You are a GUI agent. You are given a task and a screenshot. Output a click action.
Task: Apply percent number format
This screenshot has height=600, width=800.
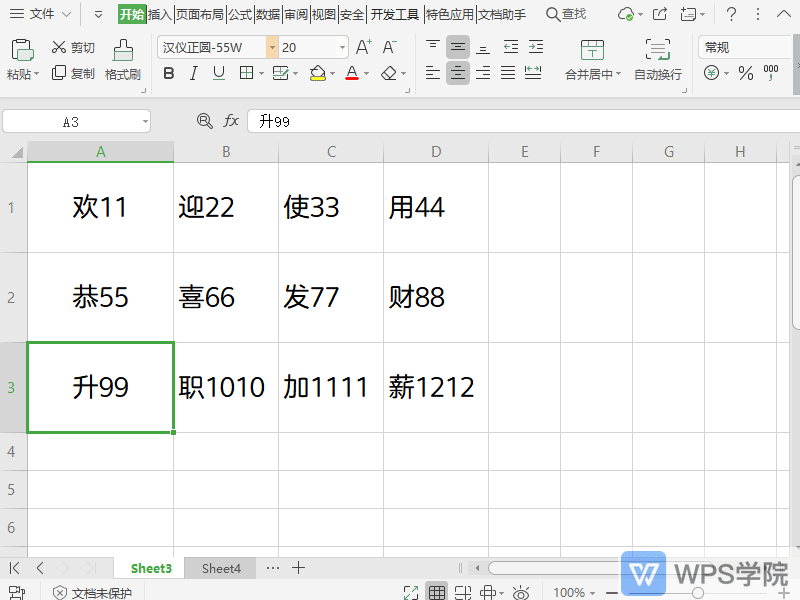tap(746, 73)
